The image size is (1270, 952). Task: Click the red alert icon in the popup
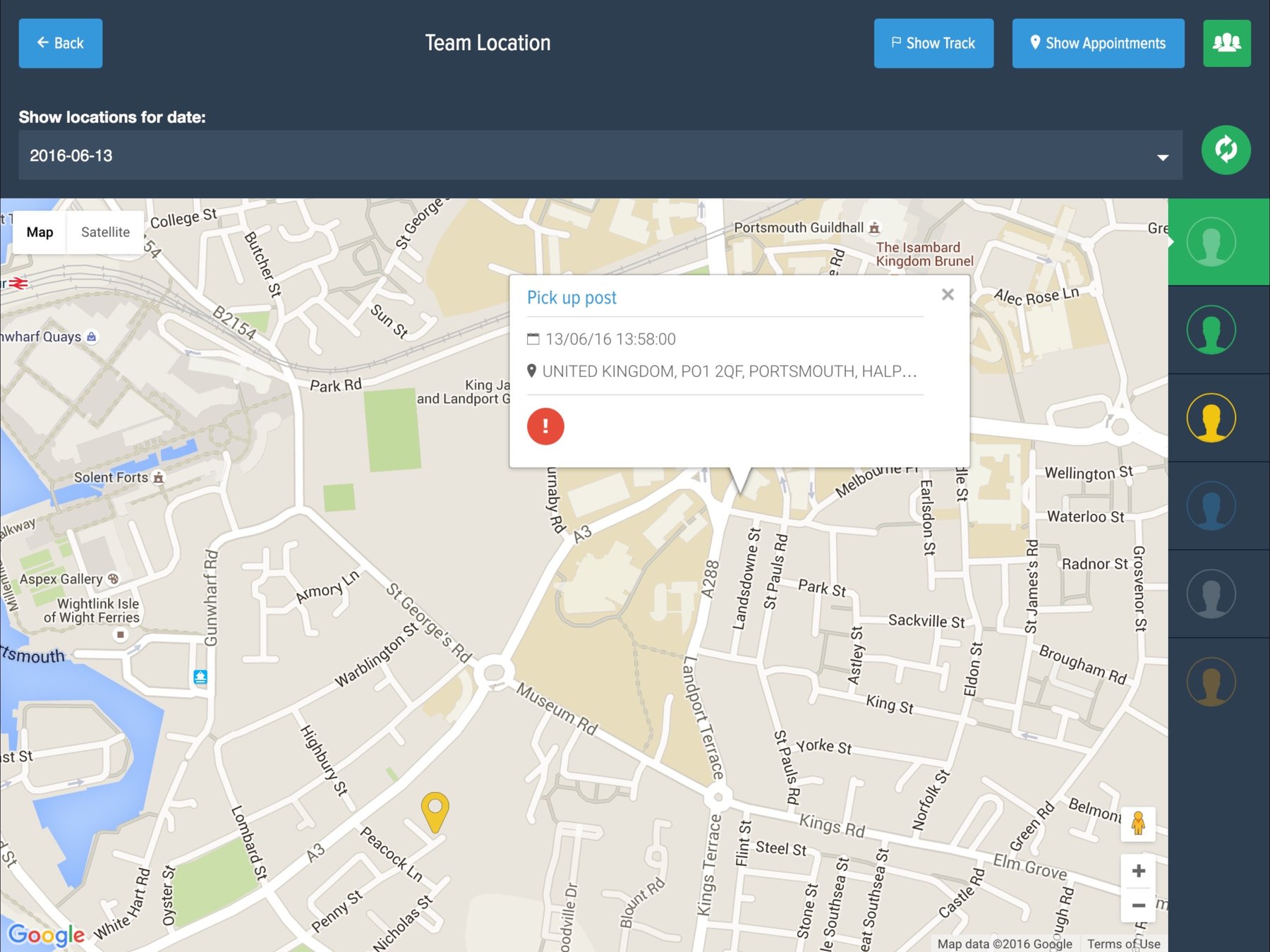(544, 426)
